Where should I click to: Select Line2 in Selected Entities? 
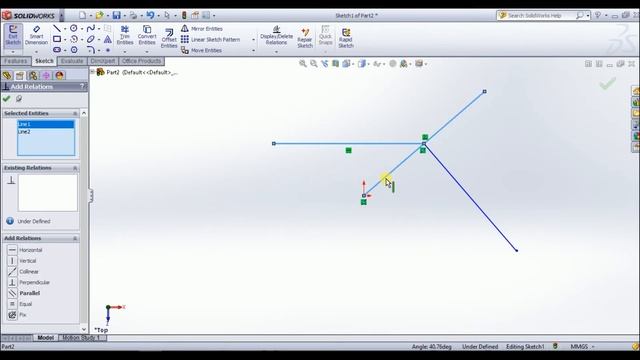point(46,131)
